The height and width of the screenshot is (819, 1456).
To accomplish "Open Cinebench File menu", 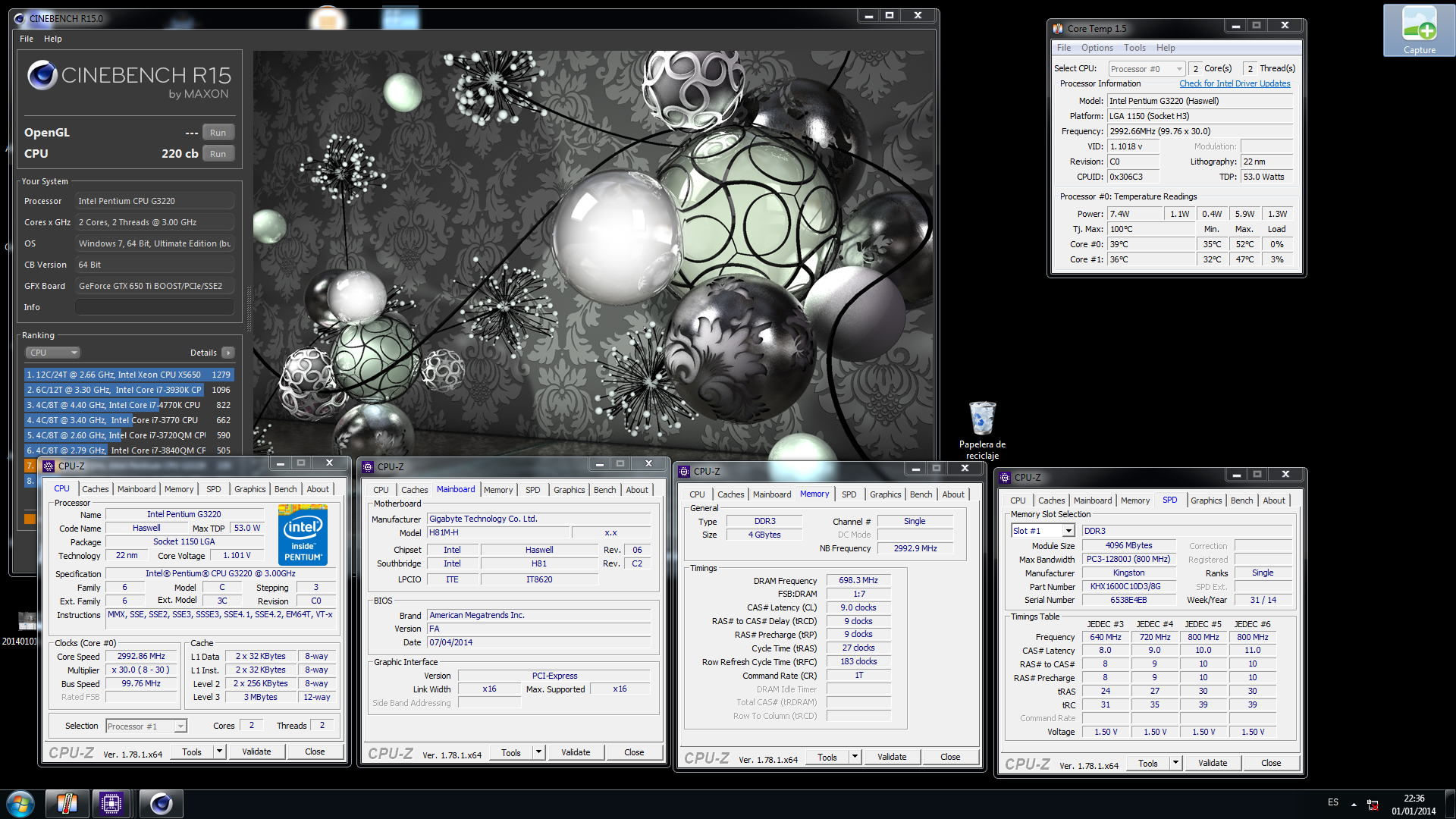I will tap(27, 39).
